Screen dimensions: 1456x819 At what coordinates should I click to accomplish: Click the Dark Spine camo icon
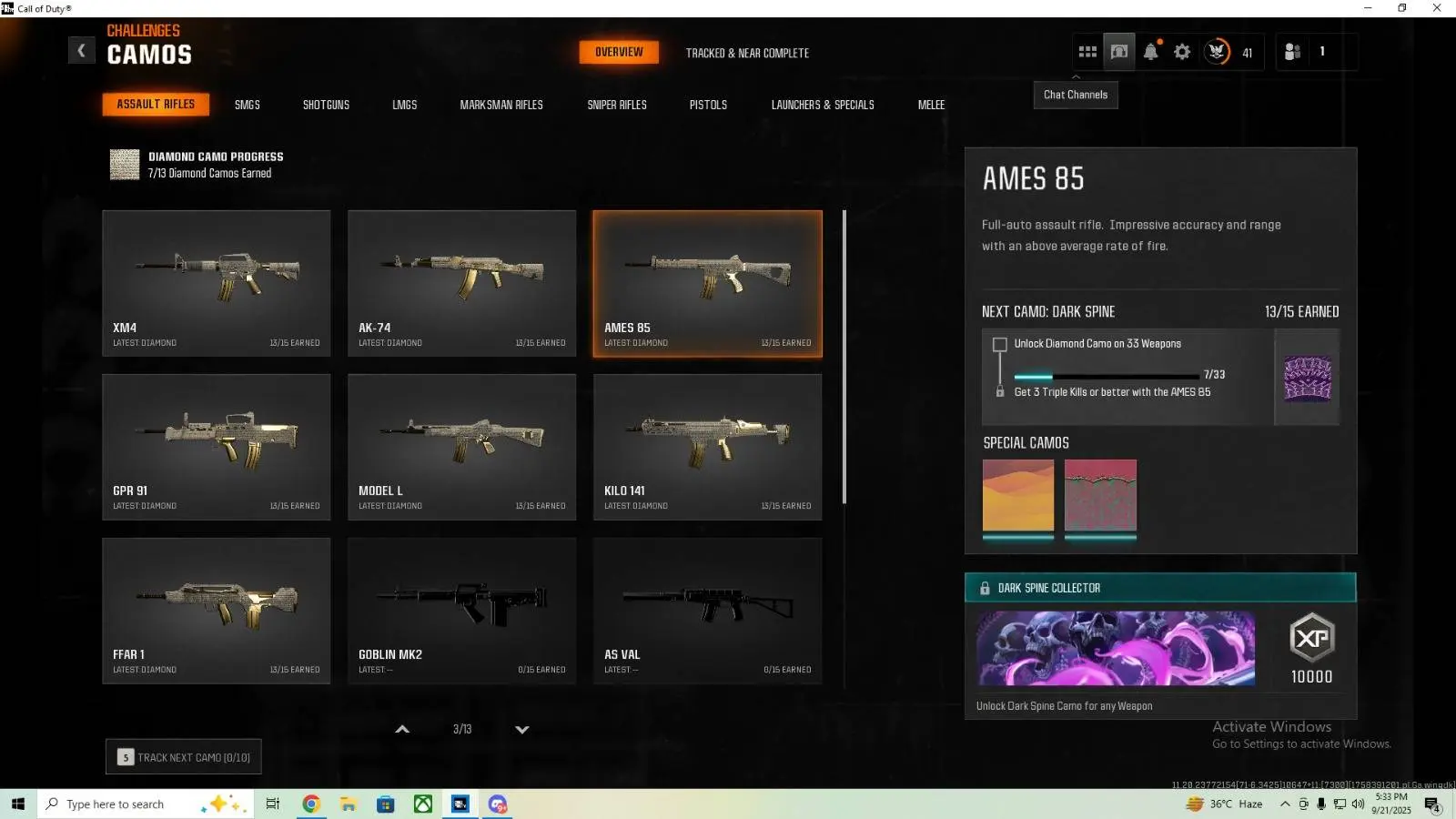tap(1307, 379)
